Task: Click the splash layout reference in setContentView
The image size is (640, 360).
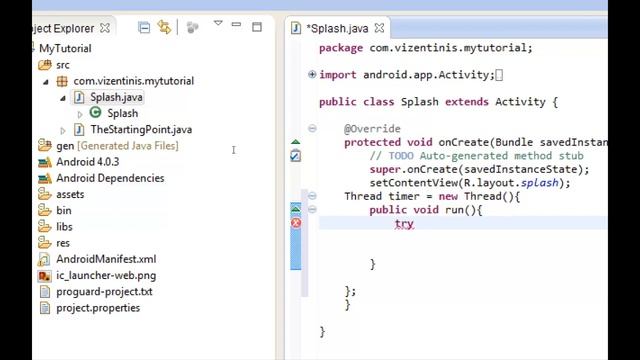Action: [x=539, y=183]
